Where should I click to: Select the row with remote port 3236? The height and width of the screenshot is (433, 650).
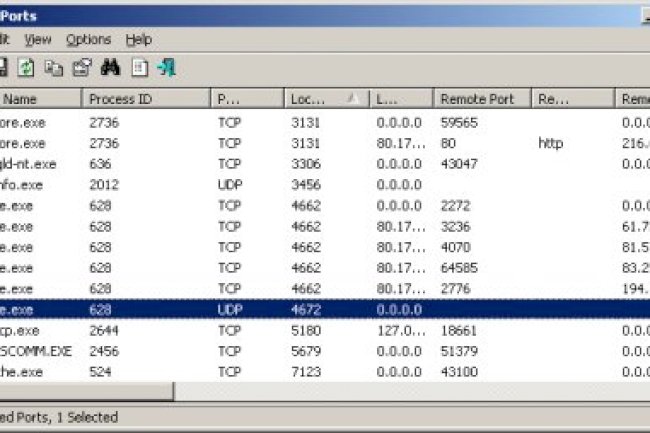(x=325, y=227)
